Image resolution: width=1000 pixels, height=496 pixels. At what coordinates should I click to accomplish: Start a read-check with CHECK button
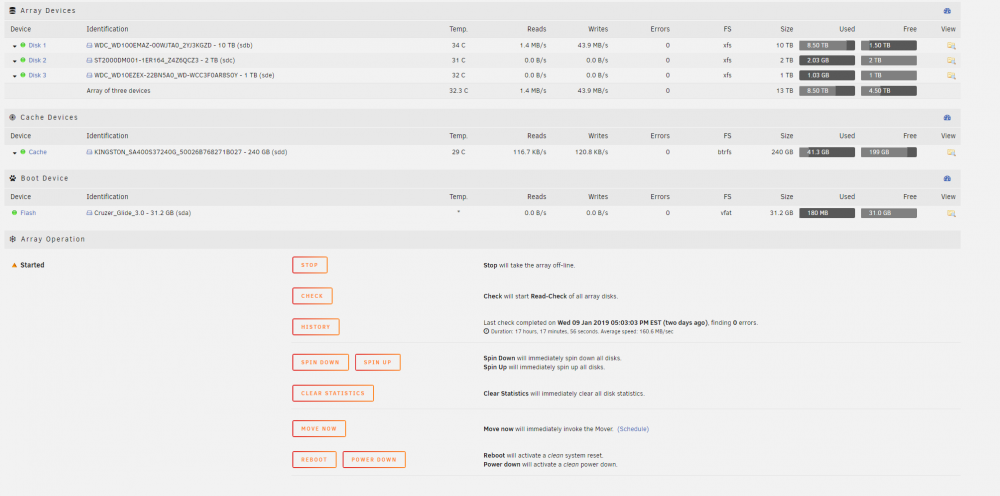312,296
